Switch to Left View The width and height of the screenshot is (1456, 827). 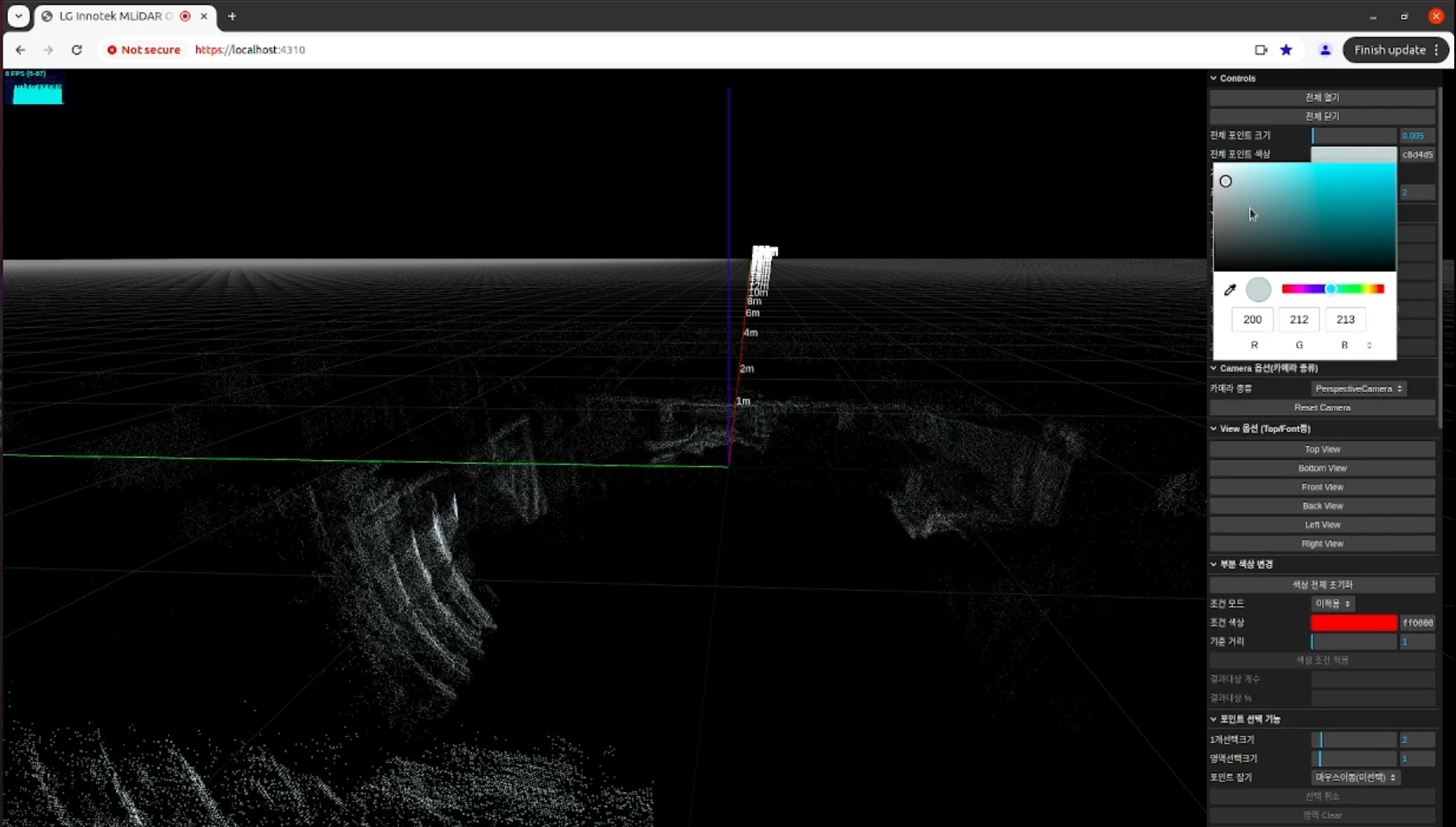point(1322,525)
